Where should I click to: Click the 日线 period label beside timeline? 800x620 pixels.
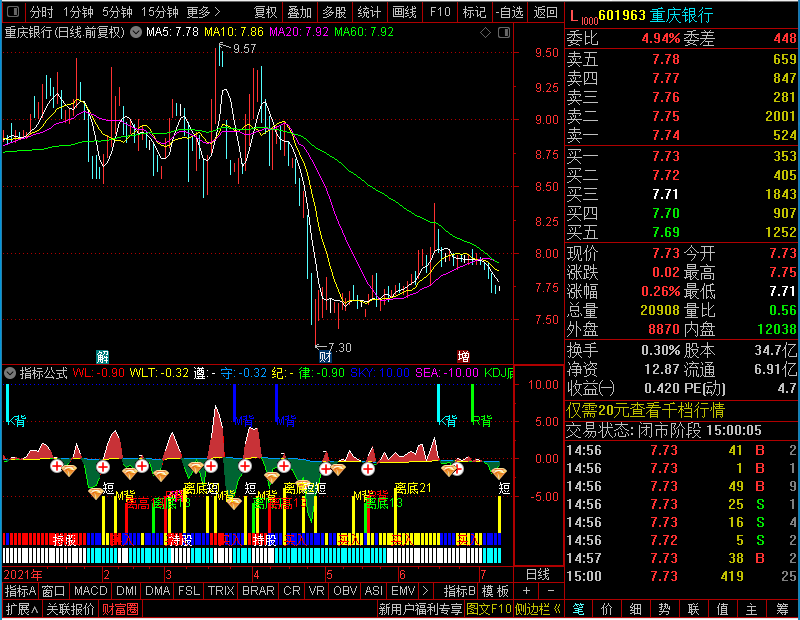point(538,575)
